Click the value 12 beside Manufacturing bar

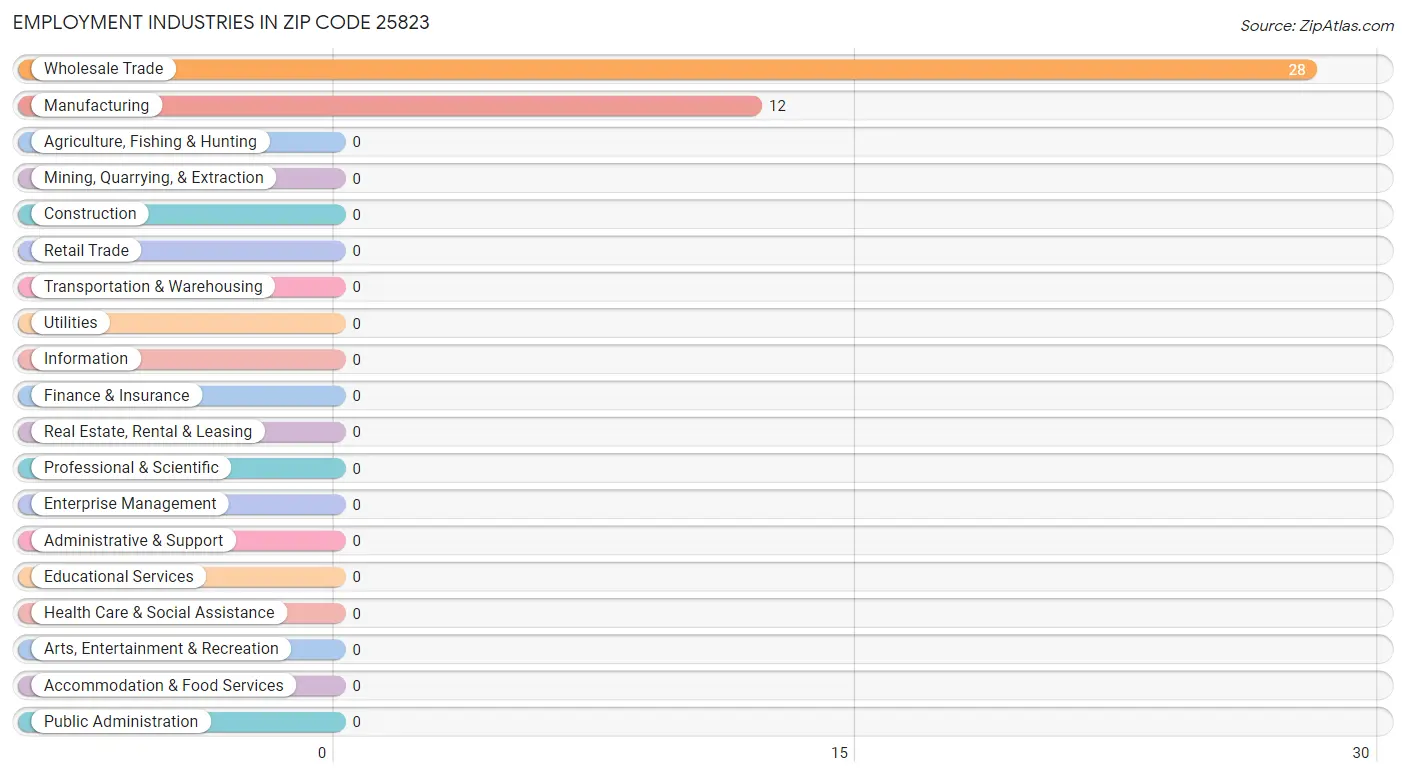tap(777, 106)
